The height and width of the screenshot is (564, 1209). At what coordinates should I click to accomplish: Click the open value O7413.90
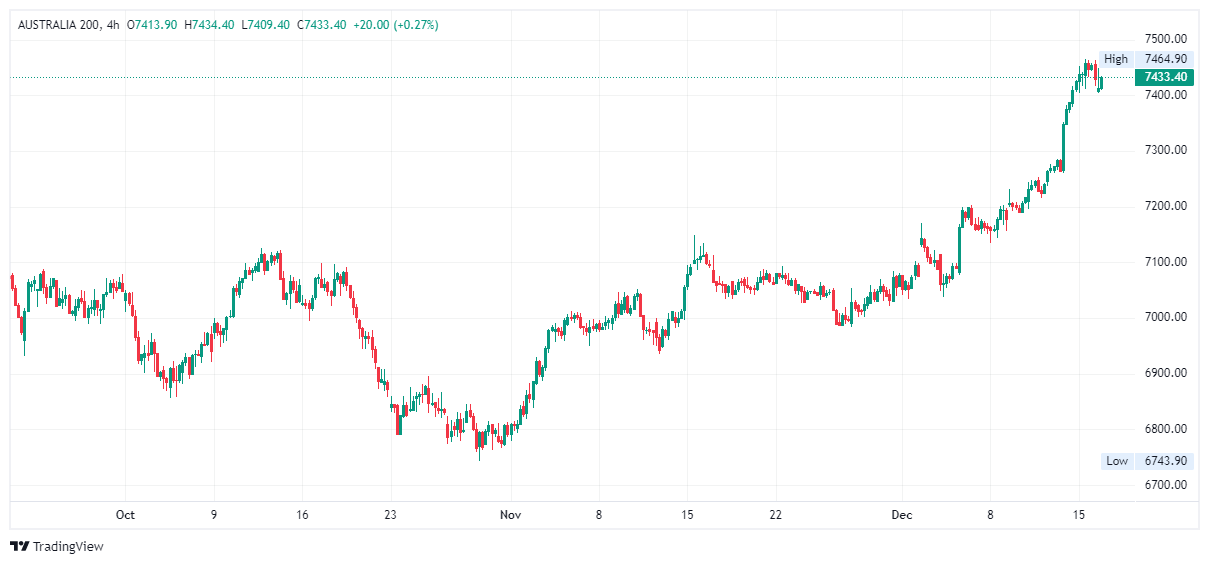pyautogui.click(x=152, y=24)
